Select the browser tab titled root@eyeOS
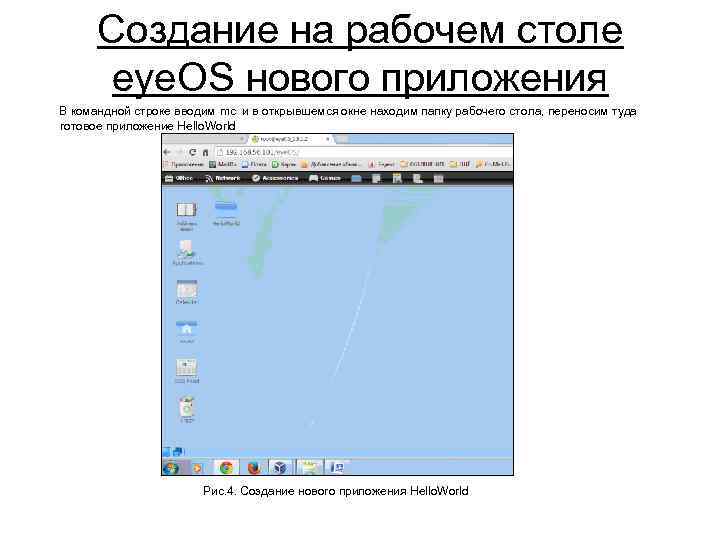The image size is (720, 540). (290, 139)
